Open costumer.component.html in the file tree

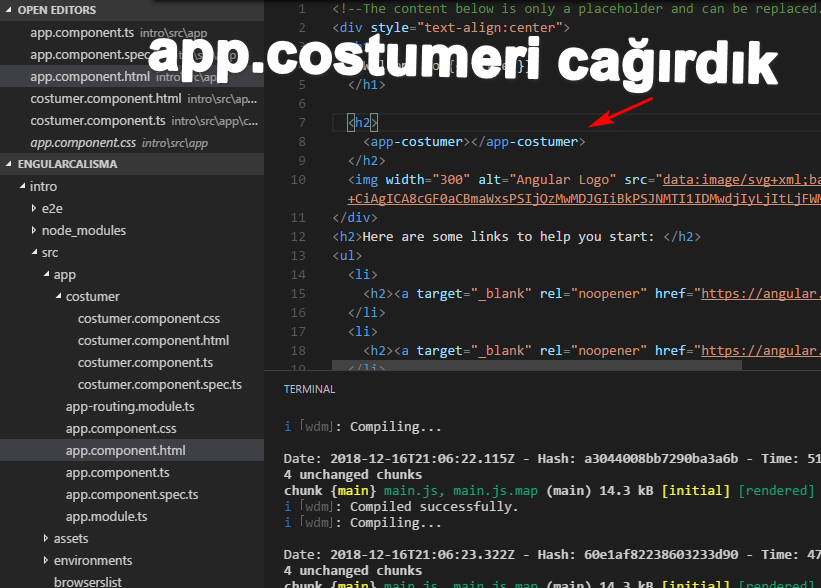pos(153,340)
